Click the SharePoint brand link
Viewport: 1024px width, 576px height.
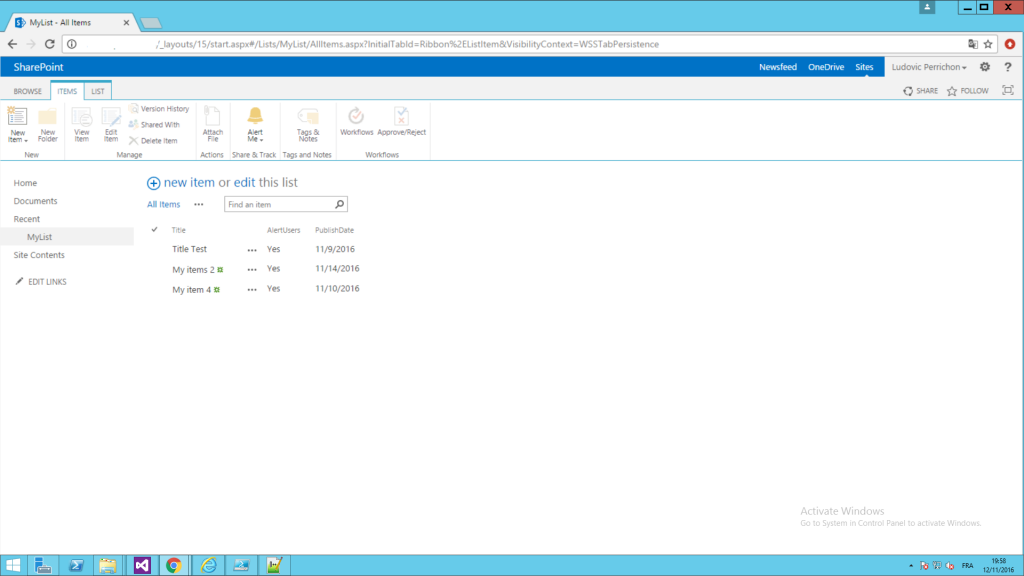pos(39,67)
